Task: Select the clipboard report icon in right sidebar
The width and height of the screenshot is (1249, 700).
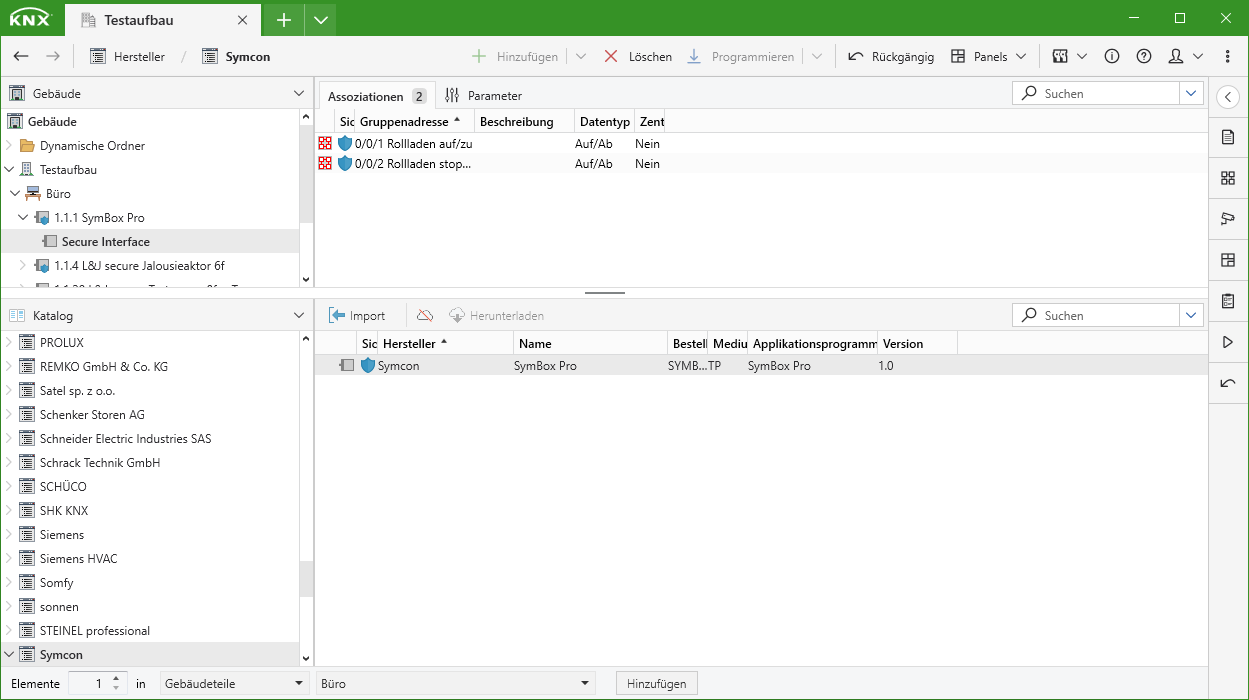Action: coord(1228,300)
